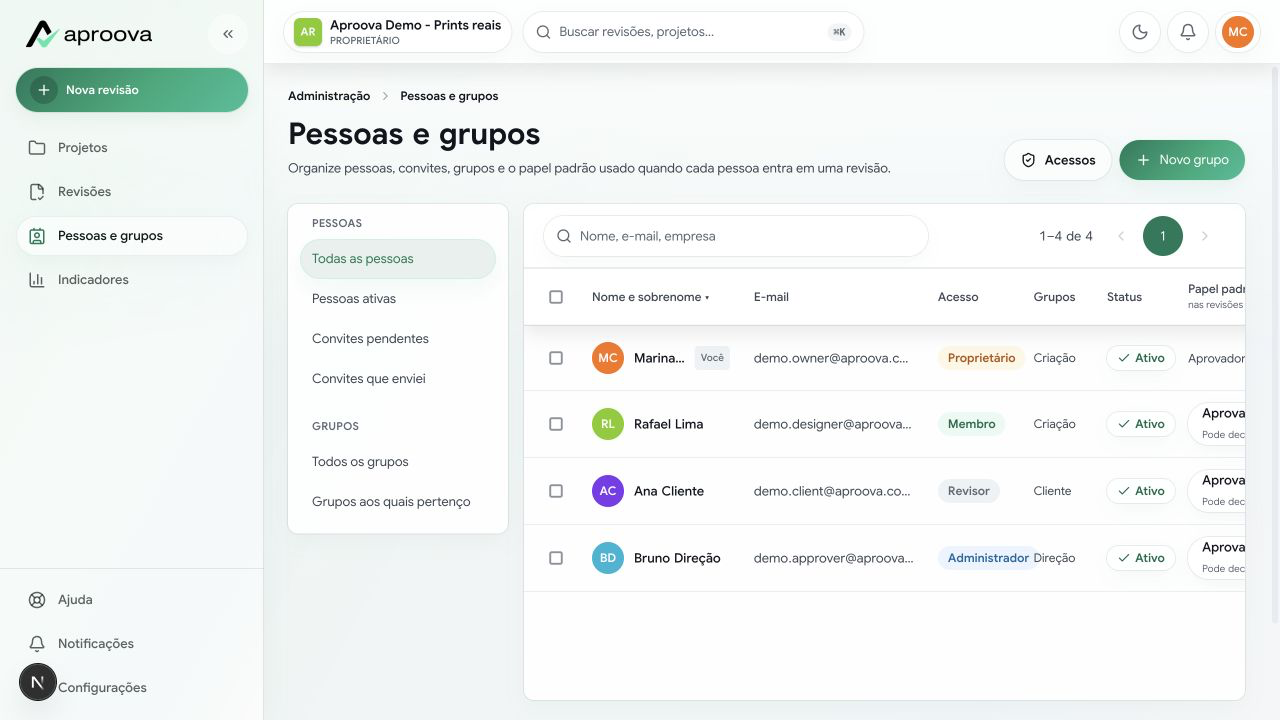The height and width of the screenshot is (720, 1280).
Task: Click the plus icon in Nova revisão
Action: coord(43,90)
